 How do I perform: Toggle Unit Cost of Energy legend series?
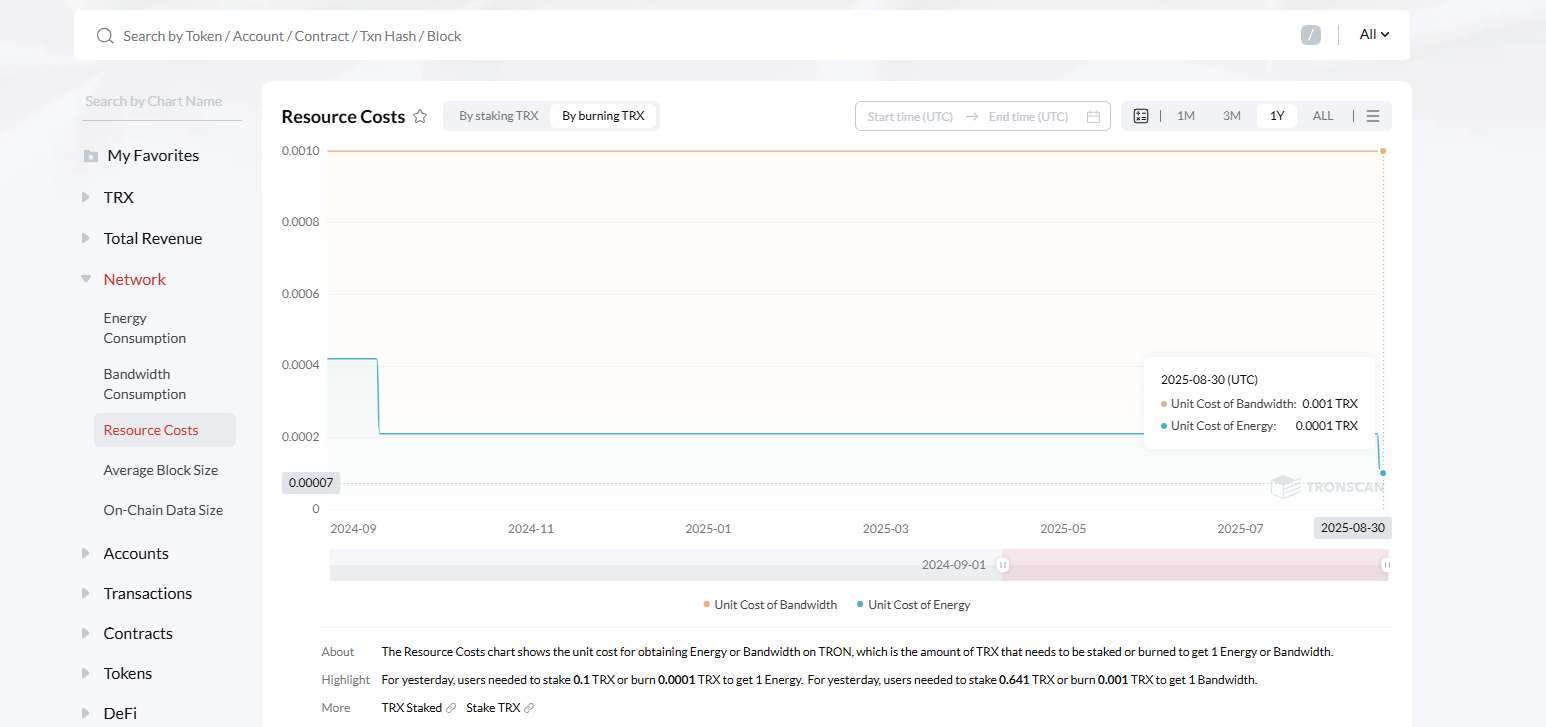click(913, 605)
